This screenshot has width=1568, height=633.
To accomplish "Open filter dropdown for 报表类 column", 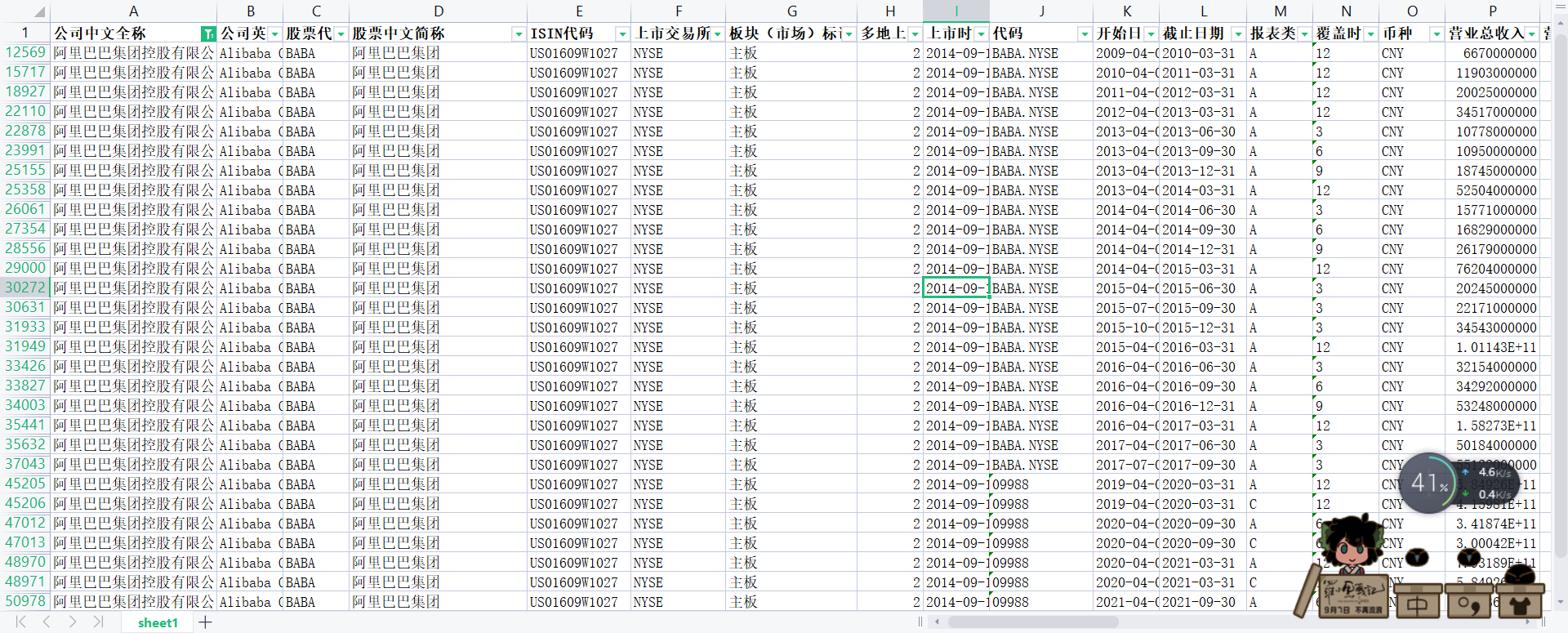I will coord(1304,33).
